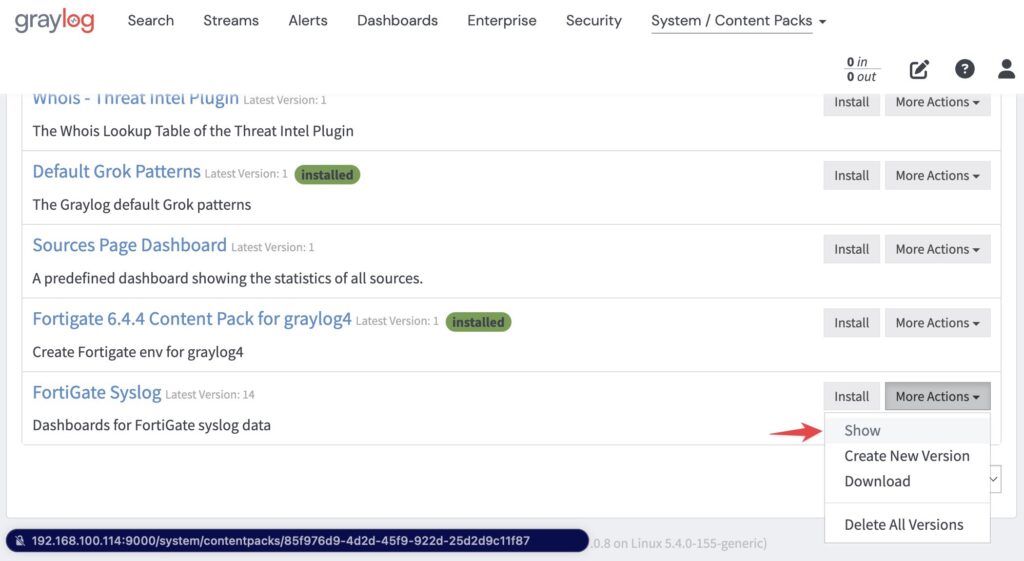Open Whois - Threat Intel Plugin link
Screen dimensions: 1024x561
tap(135, 99)
